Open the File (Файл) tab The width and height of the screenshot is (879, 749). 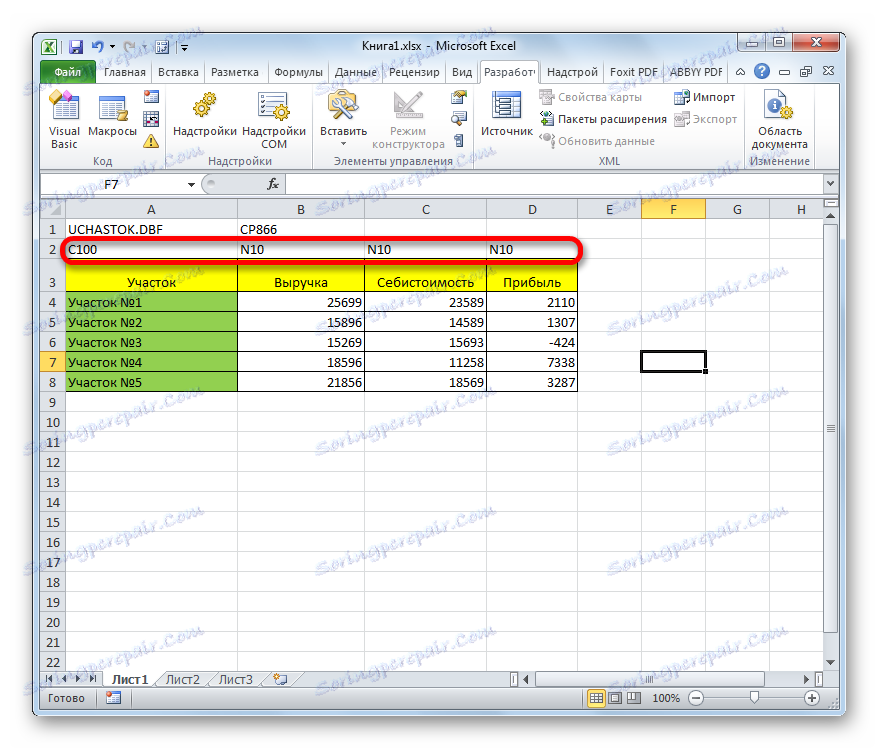coord(68,72)
